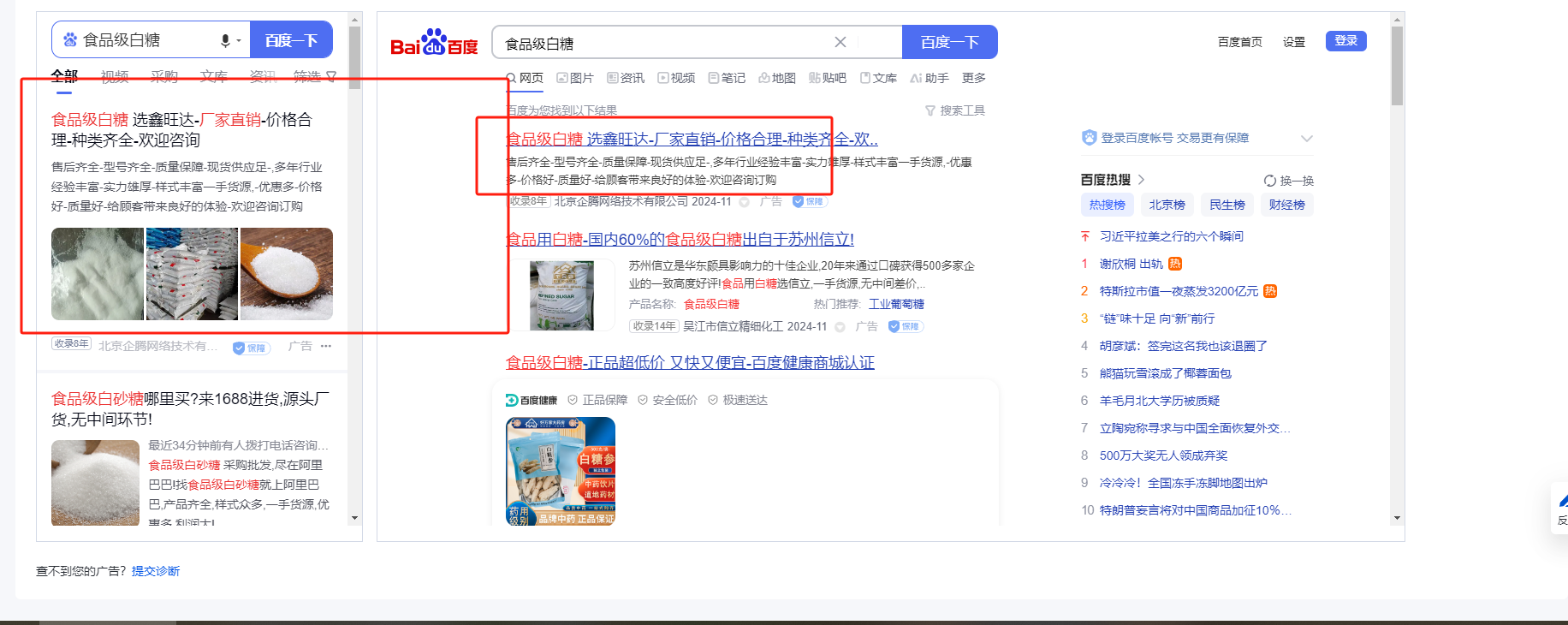Image resolution: width=1568 pixels, height=625 pixels.
Task: Open hot search 胡彦斌：签完这名我也该退圈了
Action: coord(1184,346)
